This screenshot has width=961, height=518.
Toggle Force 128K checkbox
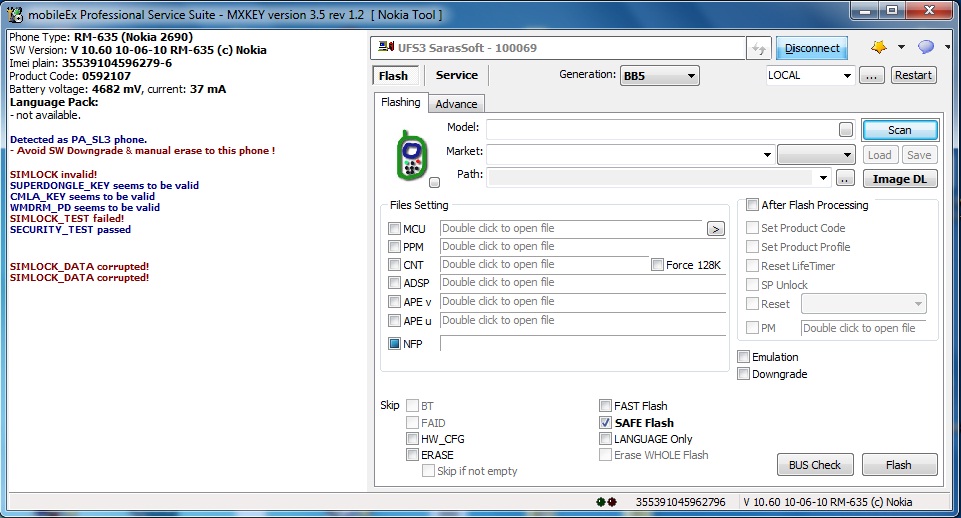(x=657, y=265)
